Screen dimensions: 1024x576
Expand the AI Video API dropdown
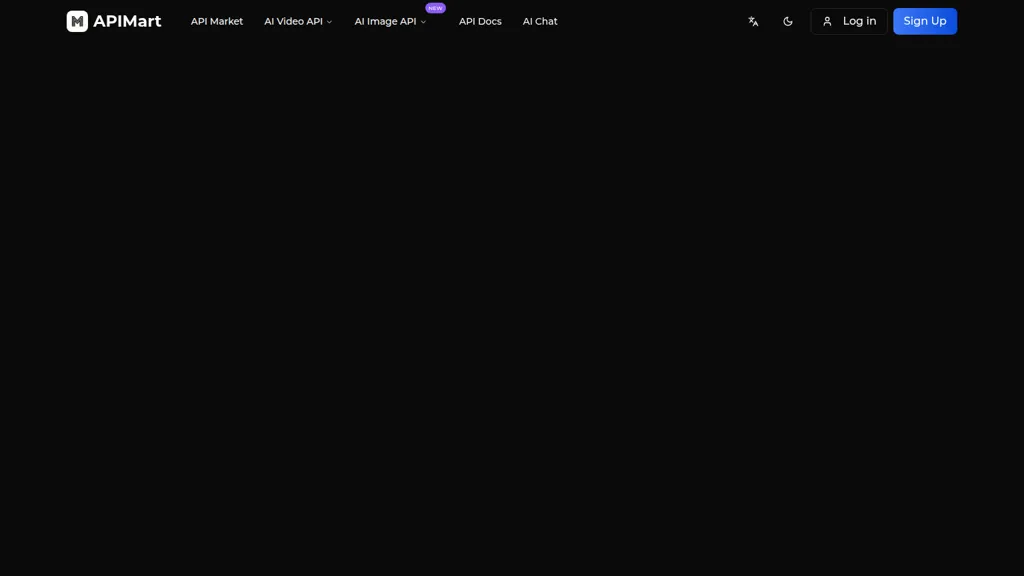click(298, 22)
